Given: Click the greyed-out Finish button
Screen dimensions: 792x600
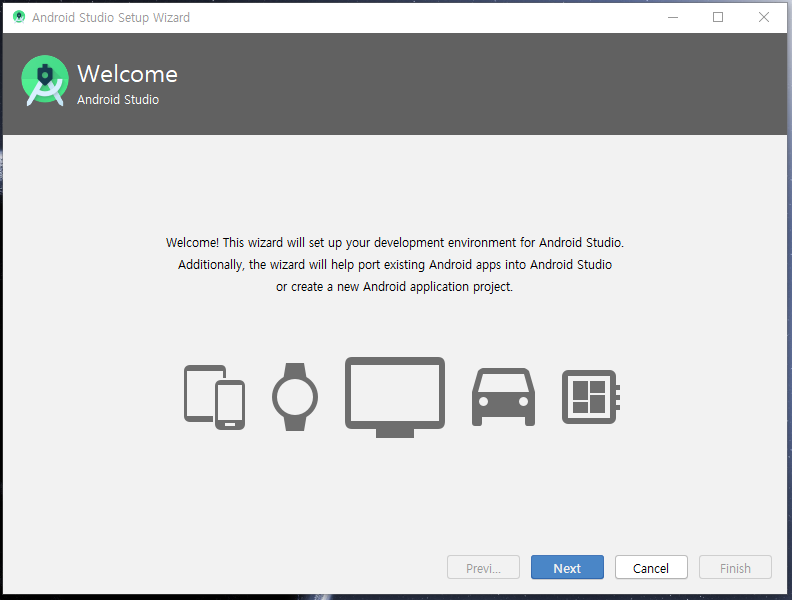Looking at the screenshot, I should point(735,567).
